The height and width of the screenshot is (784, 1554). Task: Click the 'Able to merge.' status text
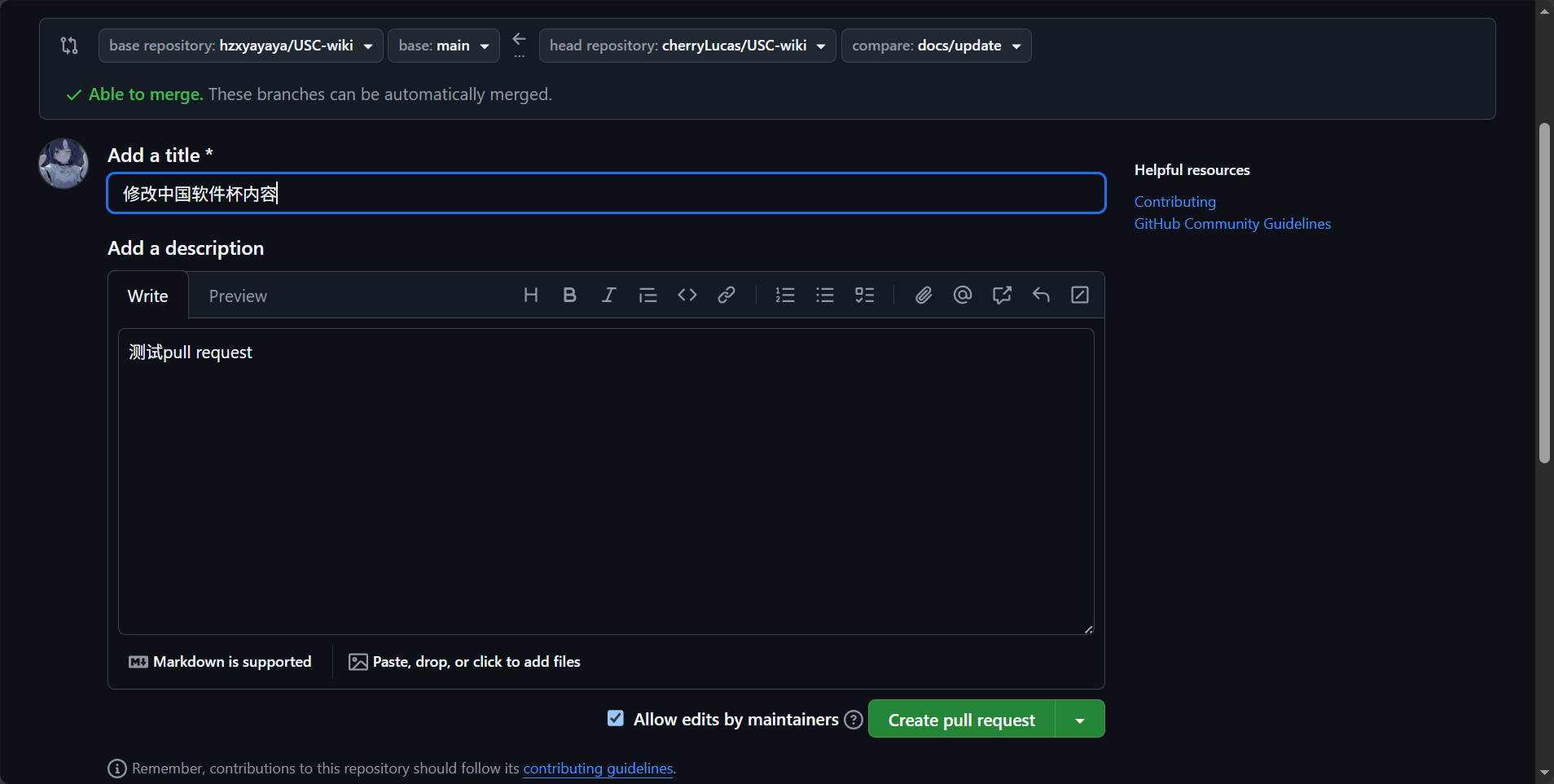coord(146,94)
